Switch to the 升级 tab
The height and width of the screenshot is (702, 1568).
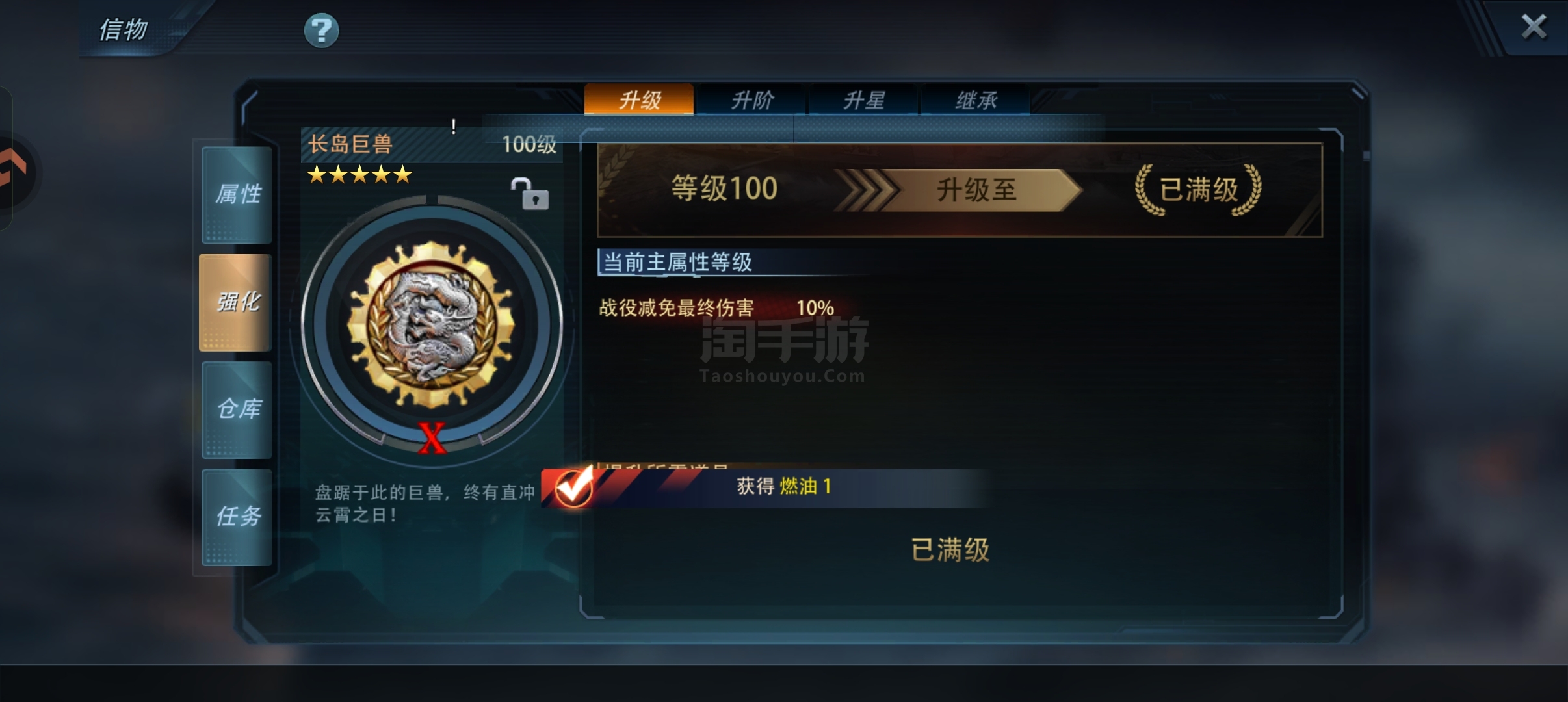click(x=639, y=99)
